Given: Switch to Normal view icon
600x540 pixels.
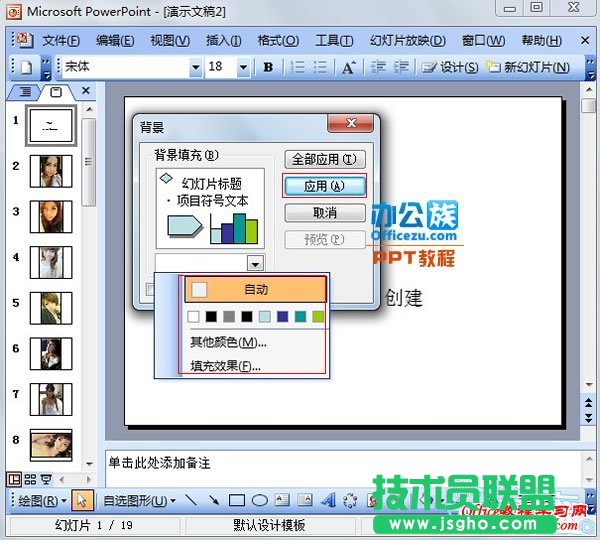Looking at the screenshot, I should coord(15,479).
